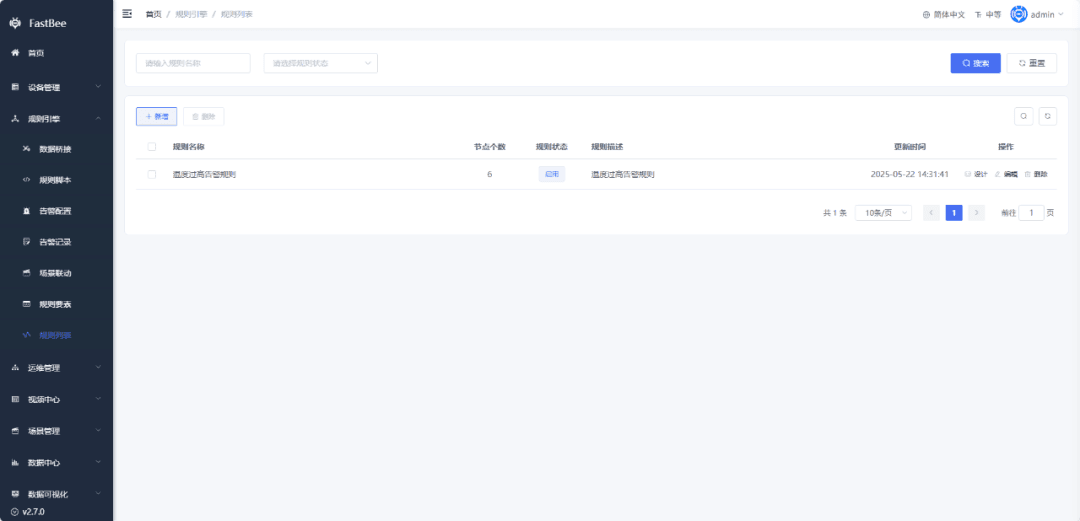Collapse the 规则引擎 menu chevron
This screenshot has height=521, width=1080.
pyautogui.click(x=98, y=118)
